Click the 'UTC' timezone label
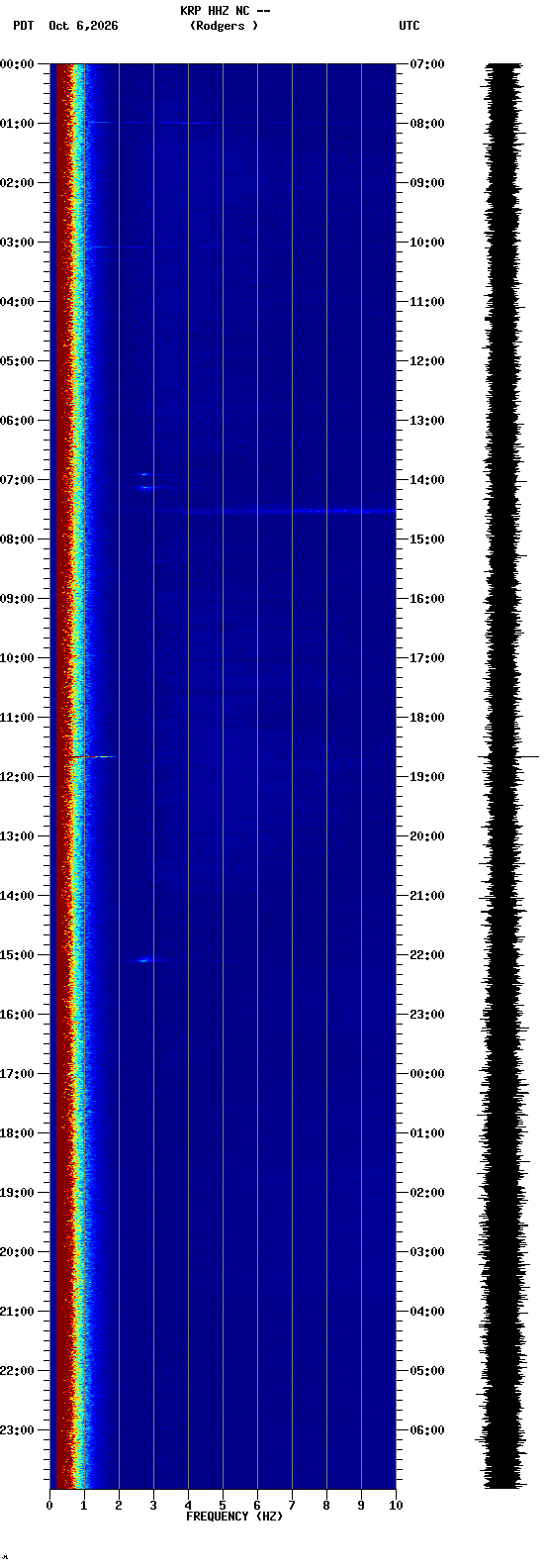 pyautogui.click(x=409, y=26)
